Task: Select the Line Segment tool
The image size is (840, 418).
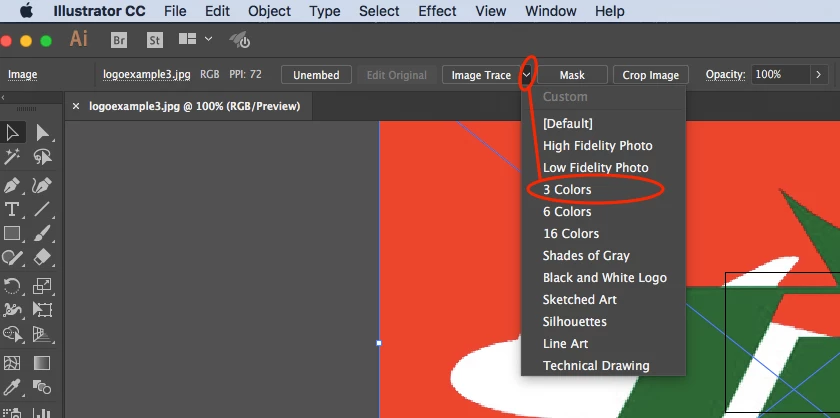Action: 42,209
